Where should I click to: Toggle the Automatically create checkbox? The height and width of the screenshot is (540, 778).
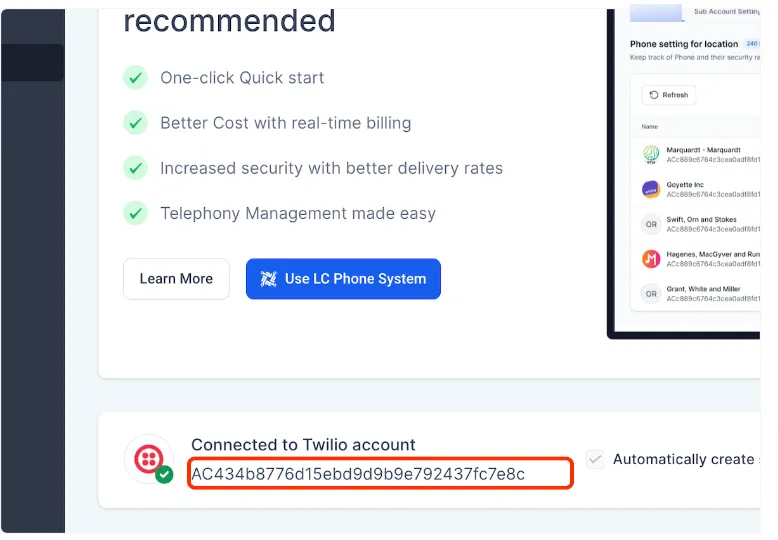595,459
